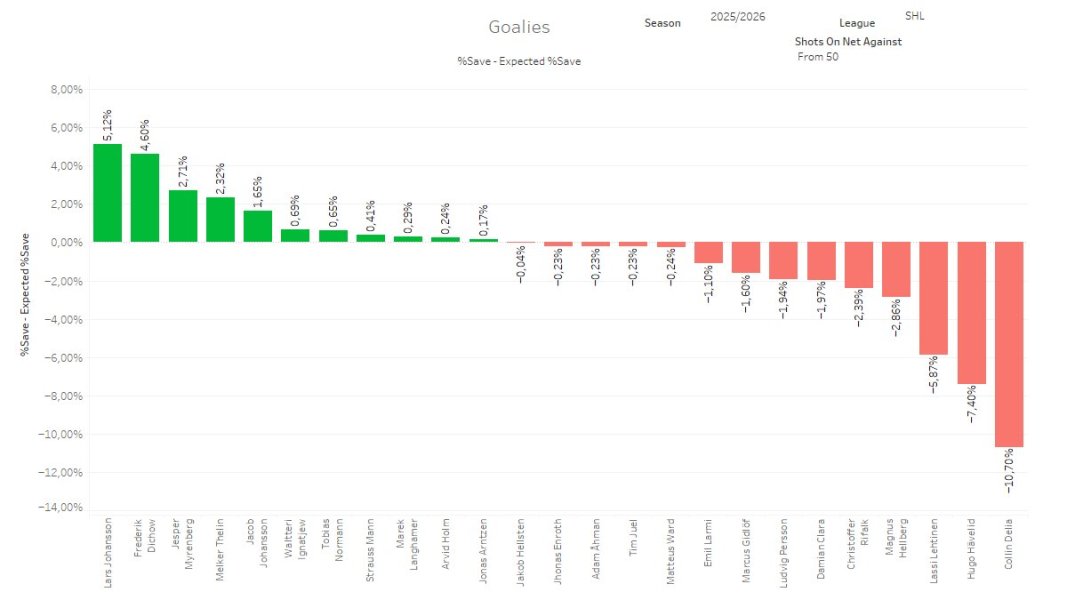Click the 5,12% data label
The image size is (1067, 600).
click(107, 126)
